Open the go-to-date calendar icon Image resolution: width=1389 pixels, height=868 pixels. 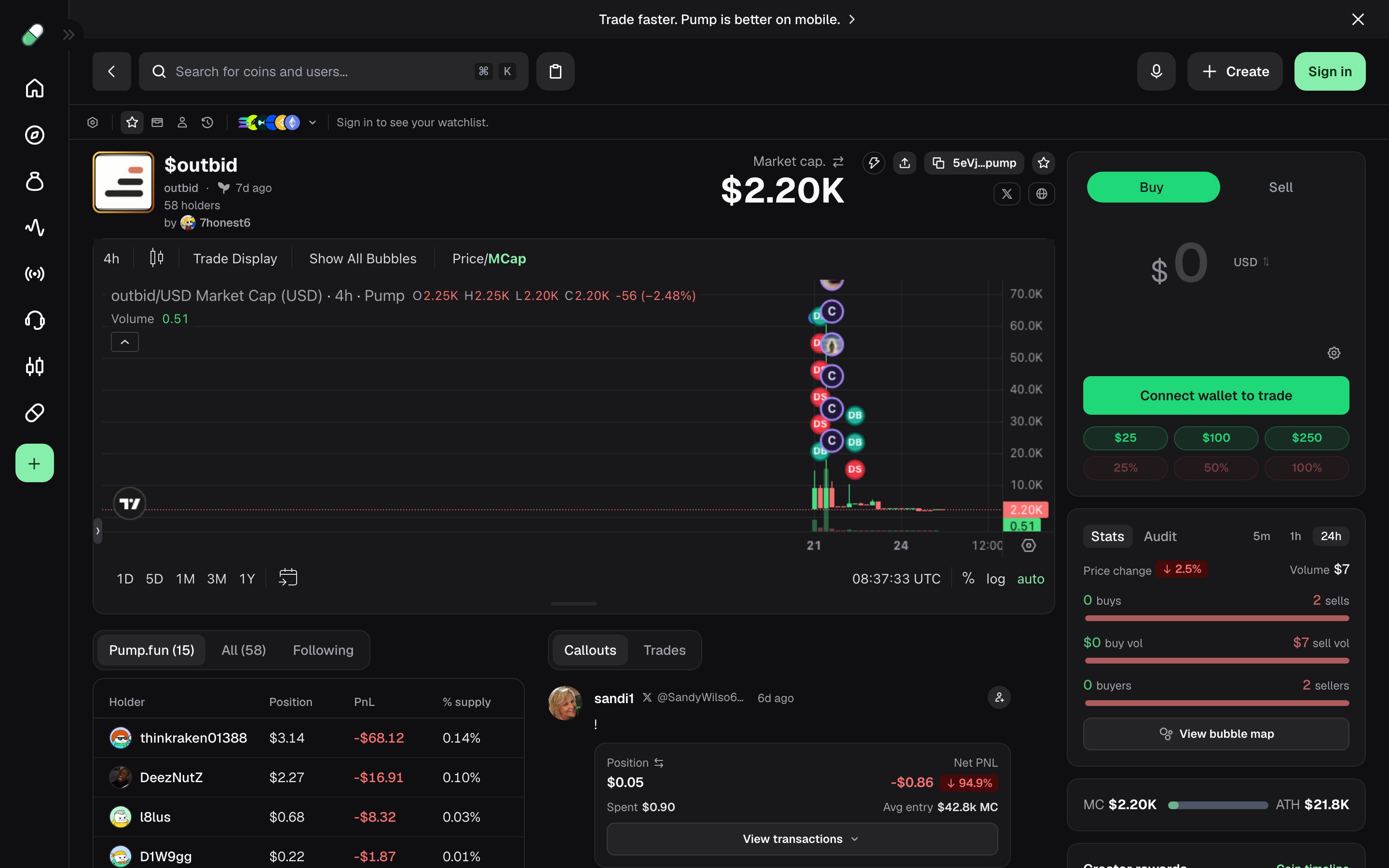[288, 578]
